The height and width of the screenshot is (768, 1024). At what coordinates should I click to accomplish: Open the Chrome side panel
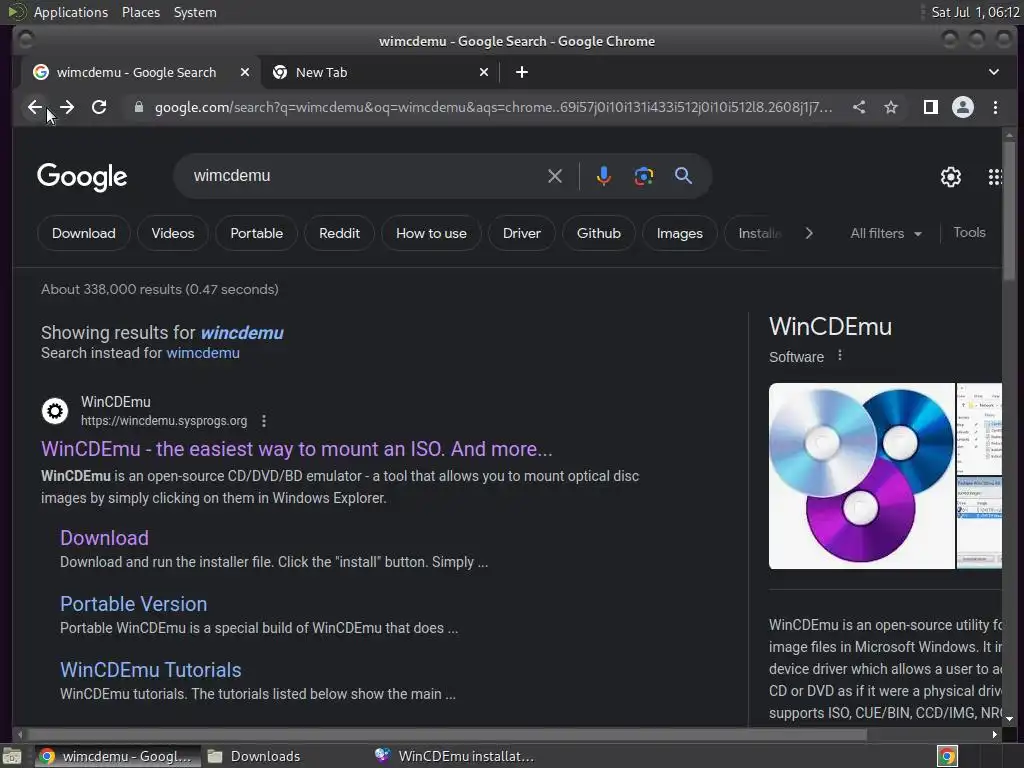pos(931,107)
